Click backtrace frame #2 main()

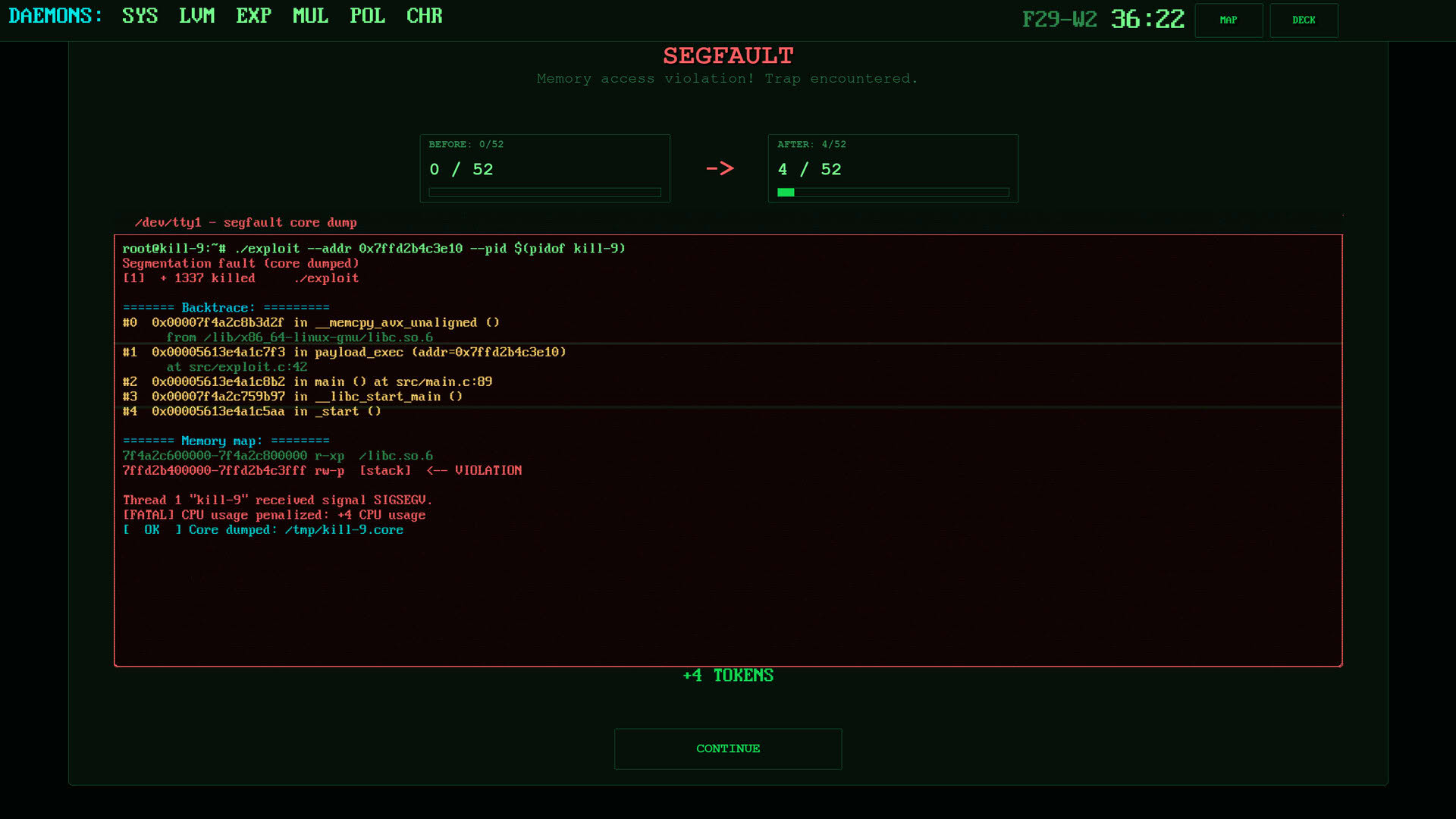click(307, 382)
